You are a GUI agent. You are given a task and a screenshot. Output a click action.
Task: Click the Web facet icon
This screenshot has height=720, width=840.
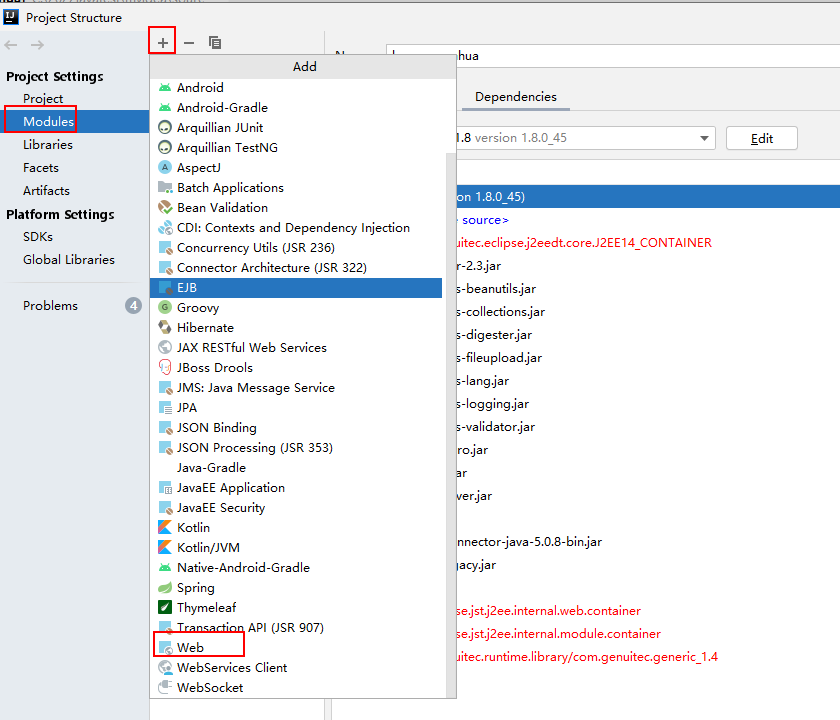[x=165, y=648]
